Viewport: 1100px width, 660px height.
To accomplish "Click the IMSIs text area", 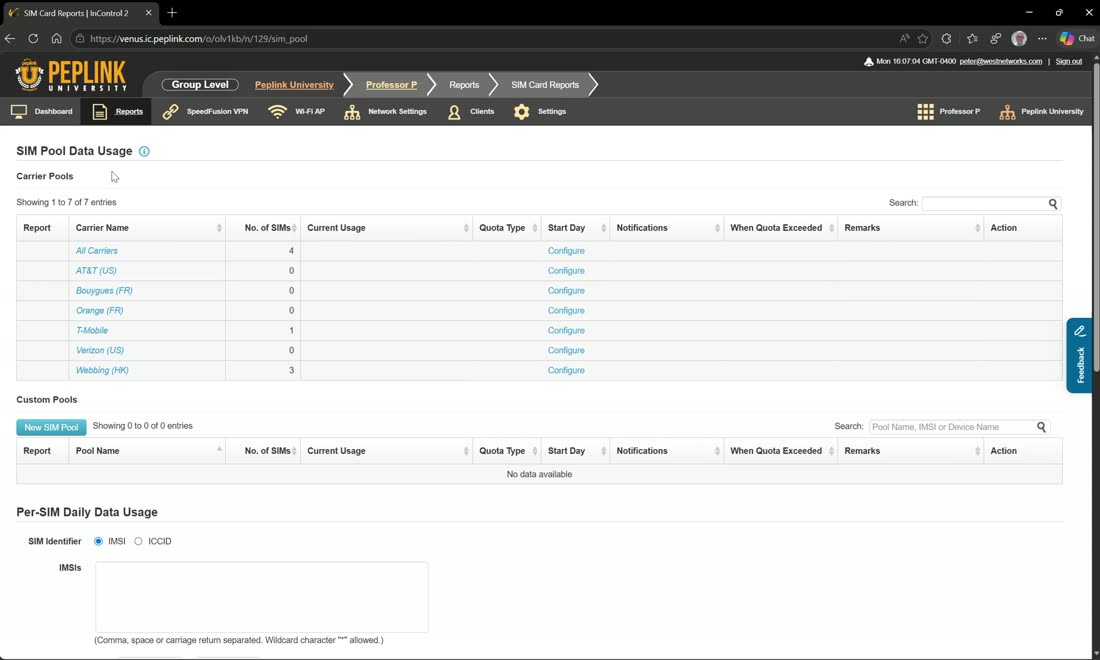I will tap(262, 597).
